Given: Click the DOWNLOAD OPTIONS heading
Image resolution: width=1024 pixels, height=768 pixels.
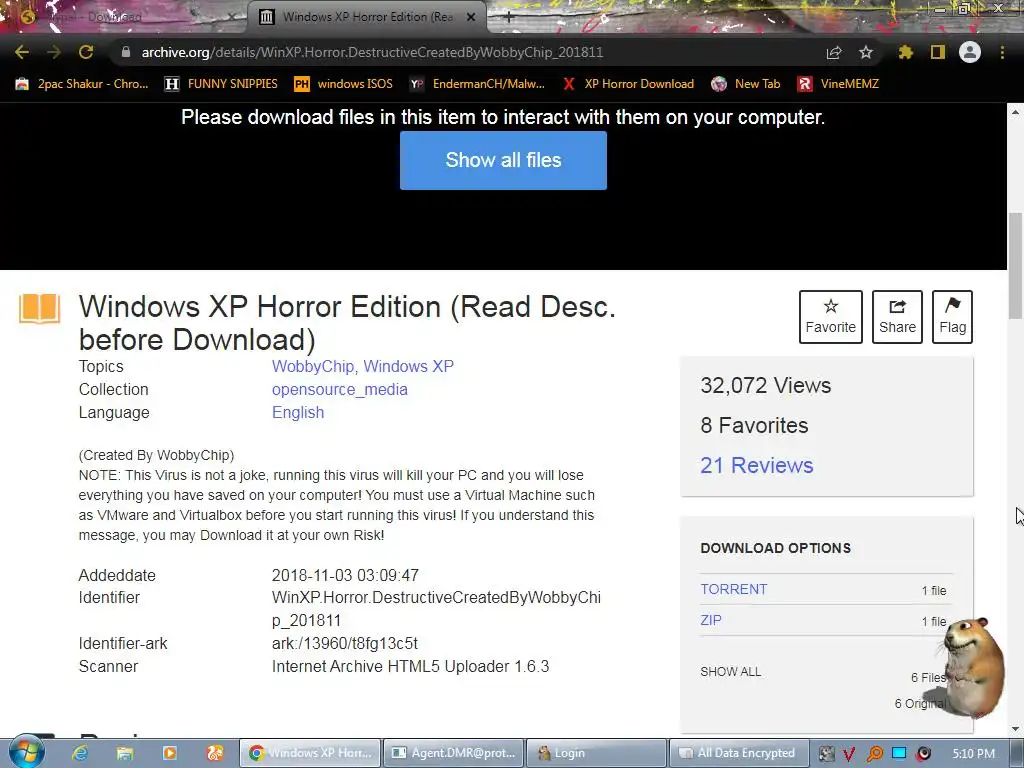Looking at the screenshot, I should pos(775,548).
